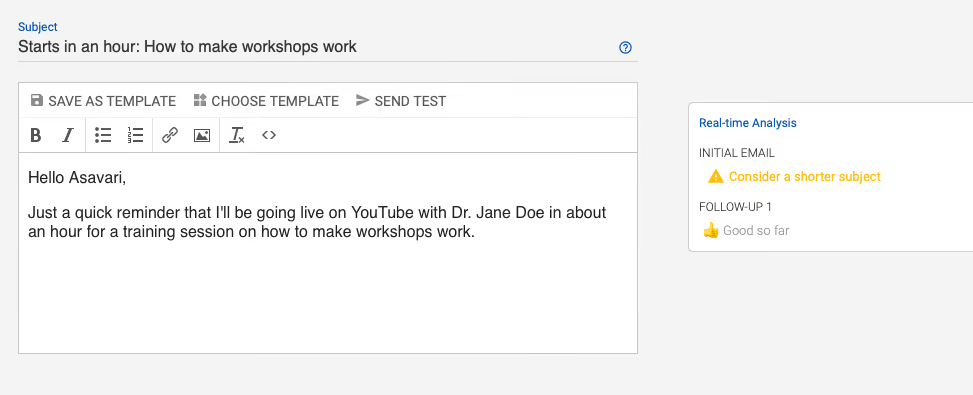
Task: Save the email as template
Action: [x=103, y=101]
